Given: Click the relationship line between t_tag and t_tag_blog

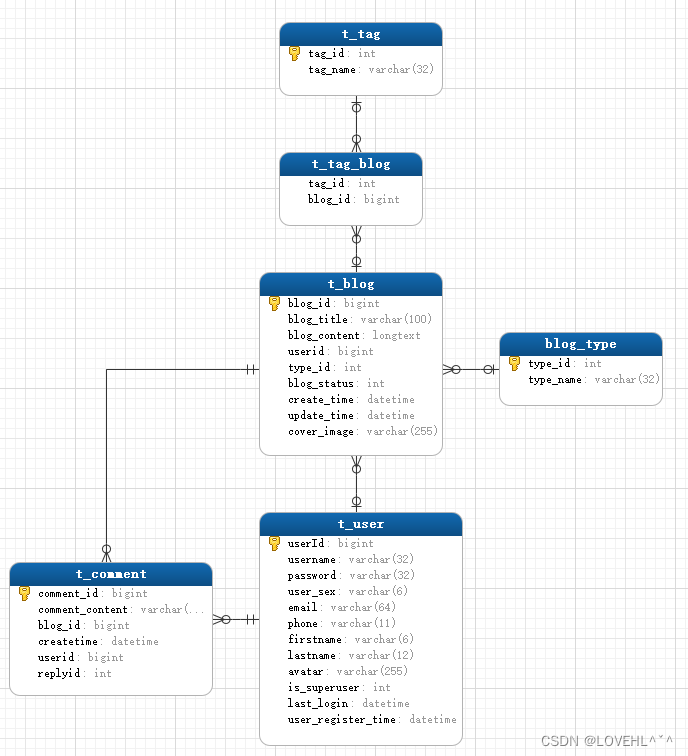Looking at the screenshot, I should click(x=356, y=124).
